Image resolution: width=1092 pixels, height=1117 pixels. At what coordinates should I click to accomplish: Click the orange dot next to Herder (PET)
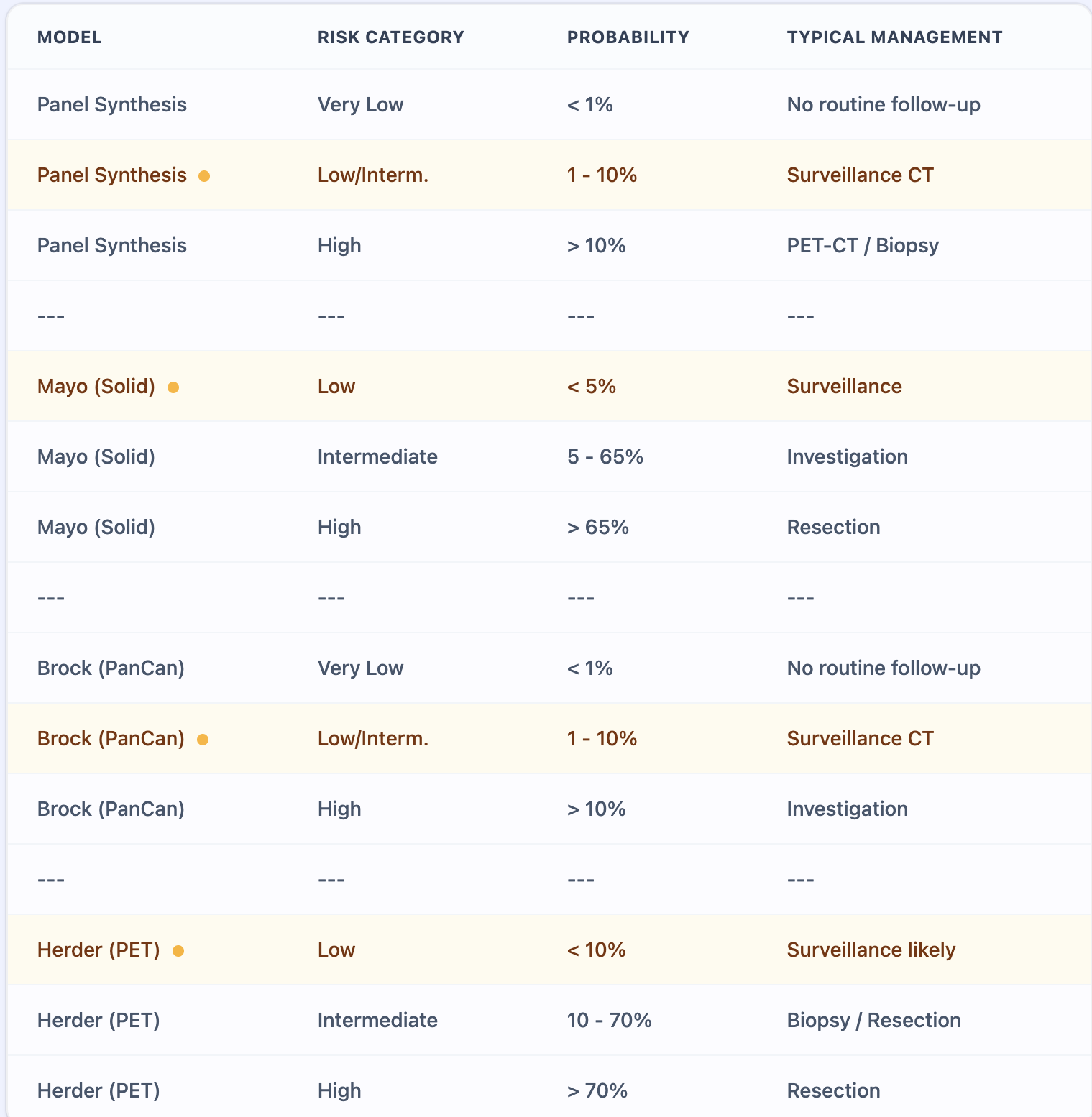[178, 951]
